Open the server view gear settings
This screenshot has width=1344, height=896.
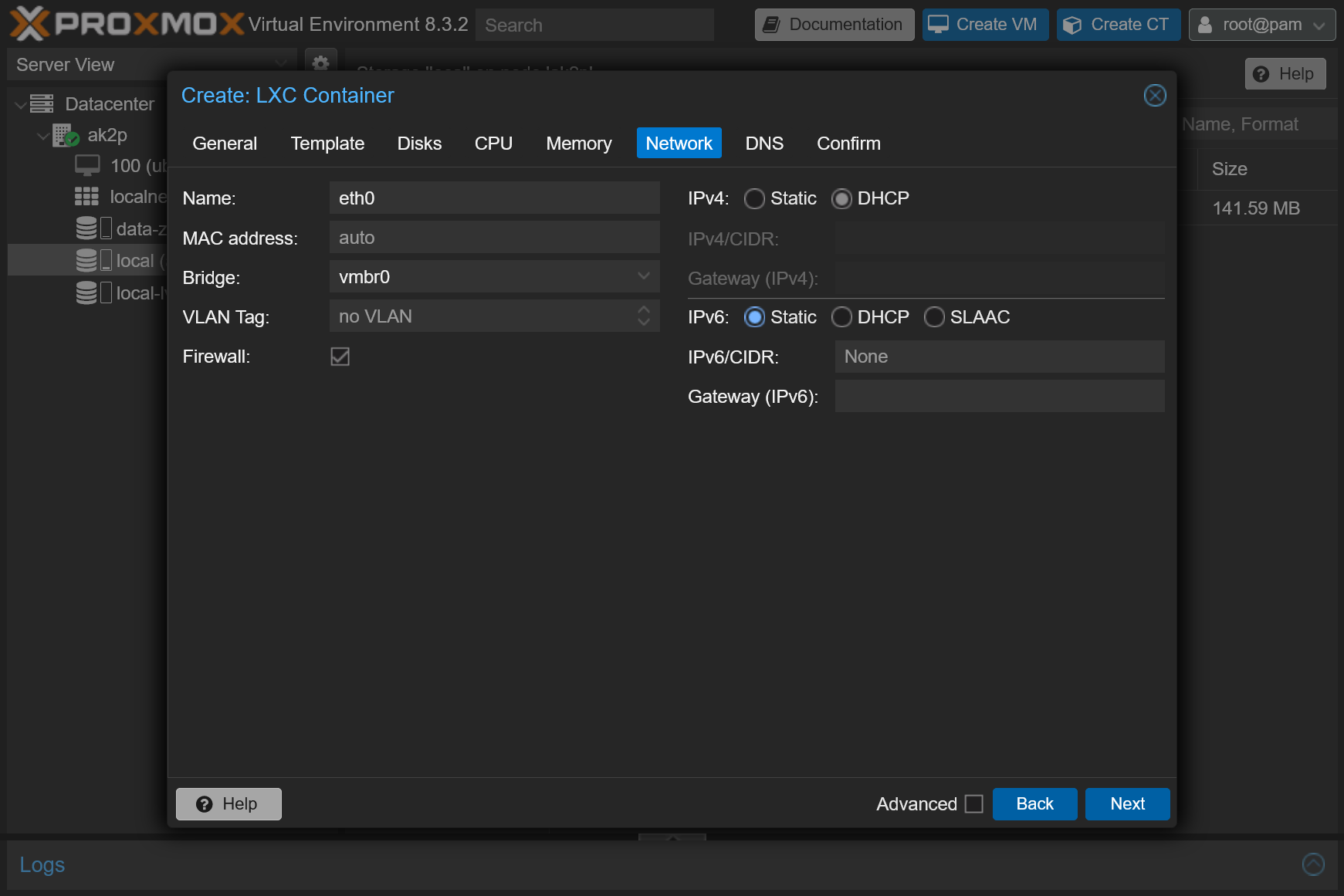(x=321, y=63)
